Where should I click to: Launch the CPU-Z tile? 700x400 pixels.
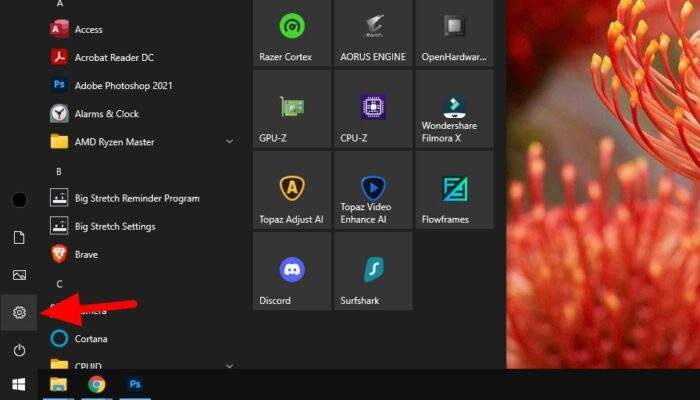point(373,108)
